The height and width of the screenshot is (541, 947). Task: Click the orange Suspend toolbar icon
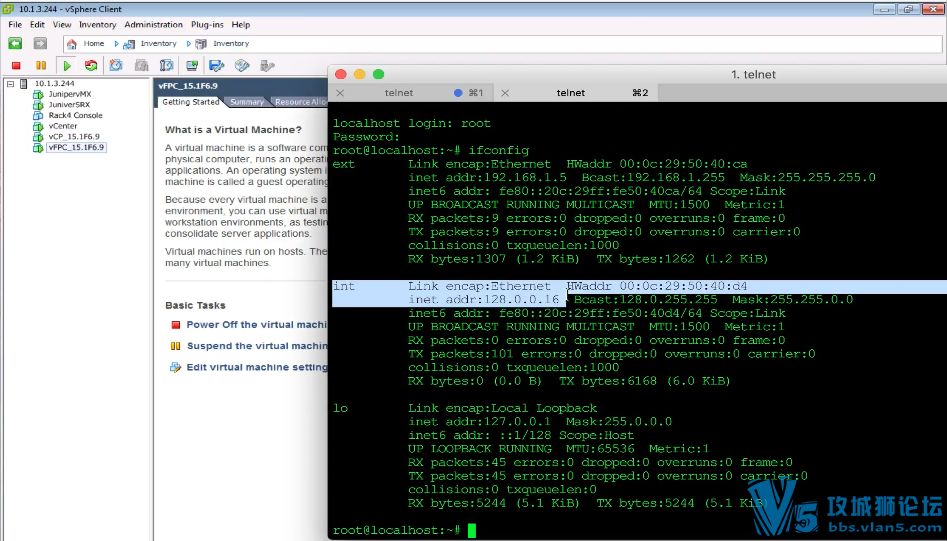(x=41, y=65)
